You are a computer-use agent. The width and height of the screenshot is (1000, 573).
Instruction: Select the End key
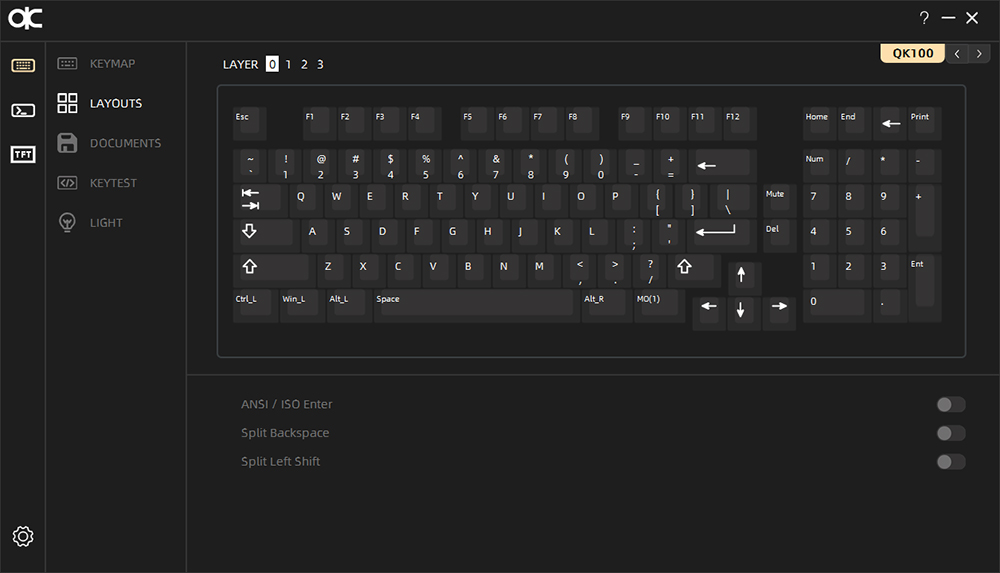pyautogui.click(x=854, y=123)
